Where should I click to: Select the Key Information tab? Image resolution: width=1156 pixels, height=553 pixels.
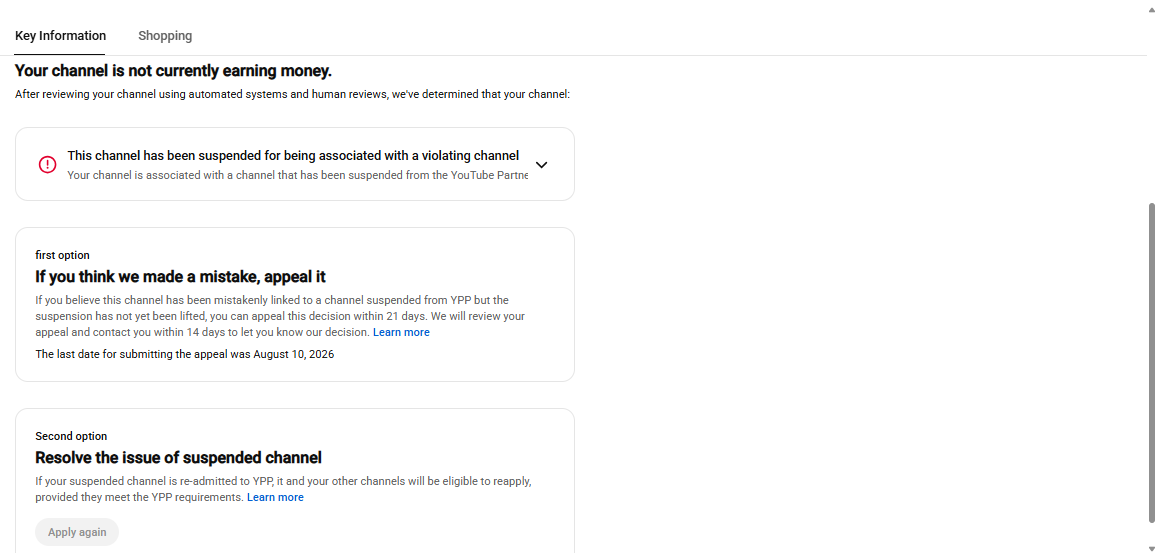point(60,35)
